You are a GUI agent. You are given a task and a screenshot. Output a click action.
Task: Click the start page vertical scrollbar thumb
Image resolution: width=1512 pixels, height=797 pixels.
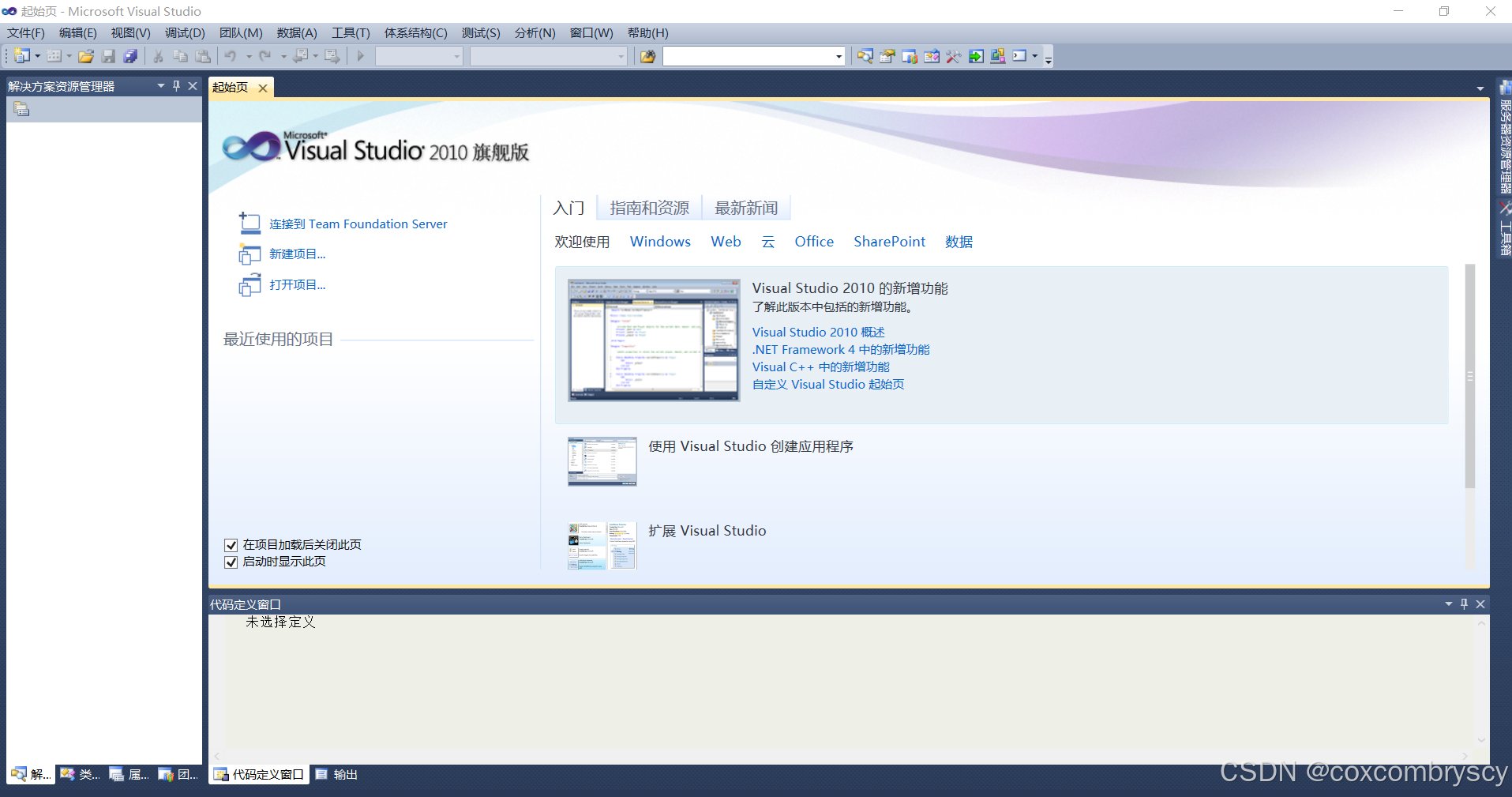(x=1469, y=376)
